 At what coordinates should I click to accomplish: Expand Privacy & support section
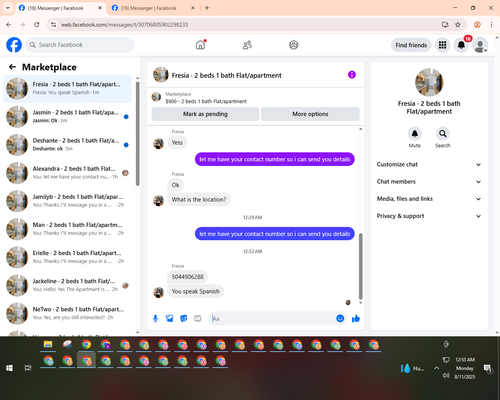click(429, 216)
